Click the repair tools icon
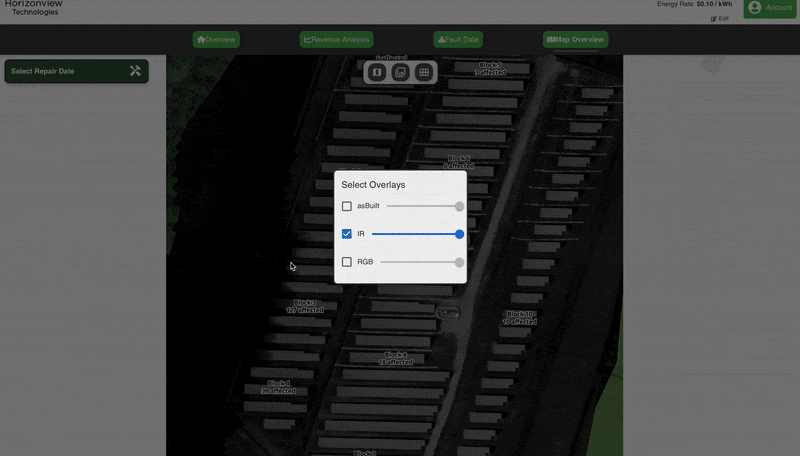800x456 pixels. coord(135,71)
